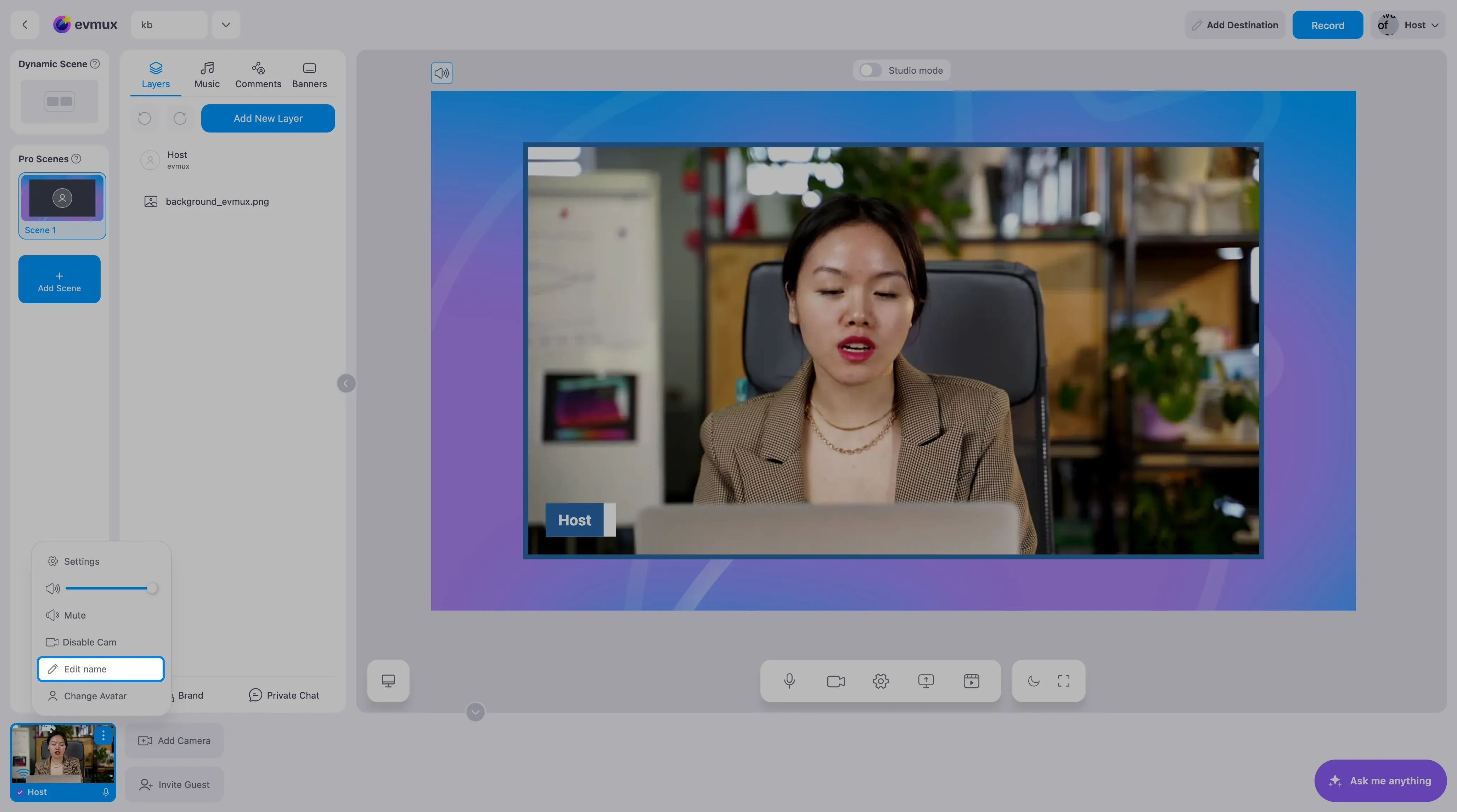Open the dropdown arrow beside kb name
The width and height of the screenshot is (1457, 812).
coord(226,25)
